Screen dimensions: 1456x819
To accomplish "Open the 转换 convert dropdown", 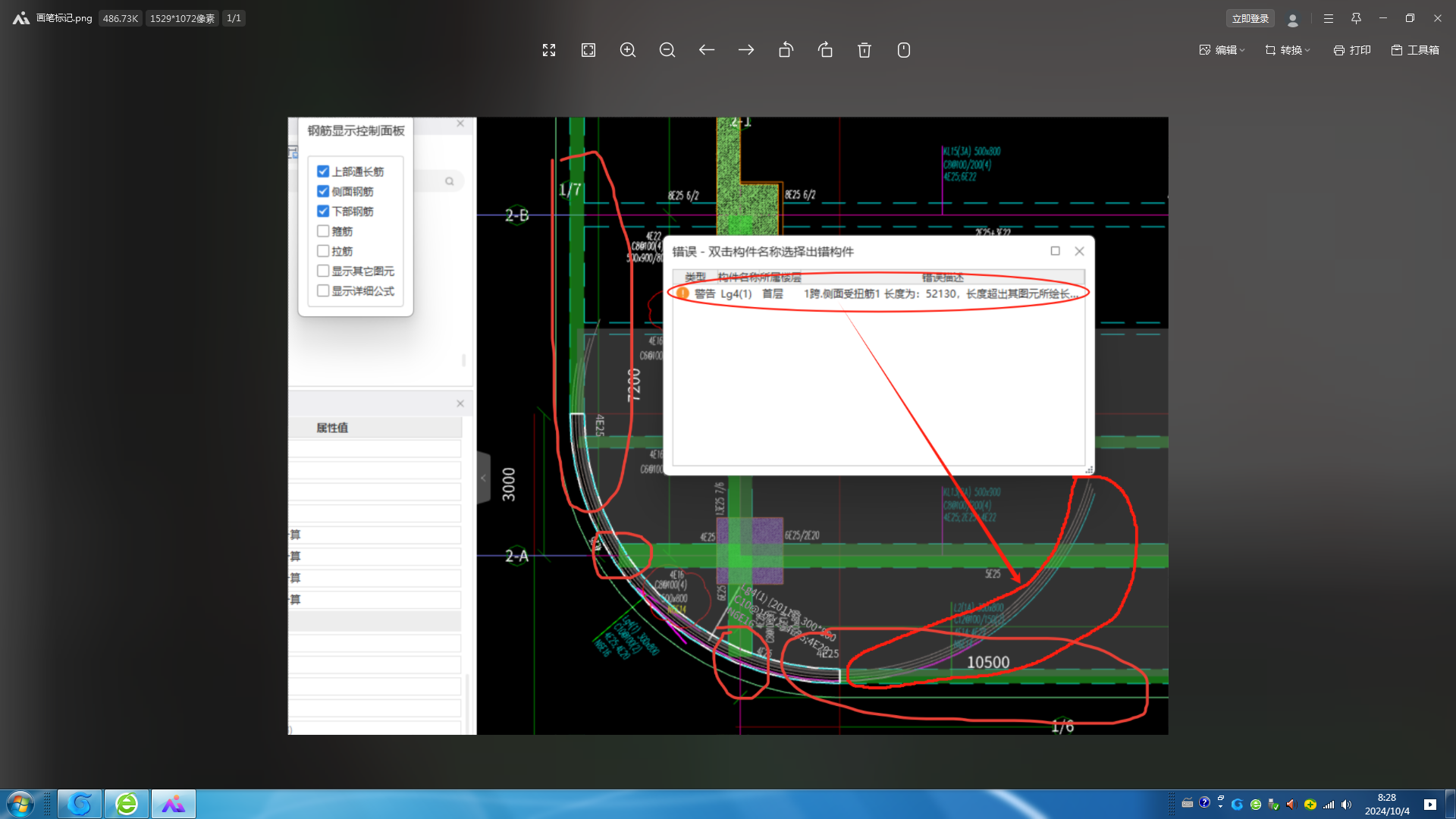I will pyautogui.click(x=1288, y=50).
